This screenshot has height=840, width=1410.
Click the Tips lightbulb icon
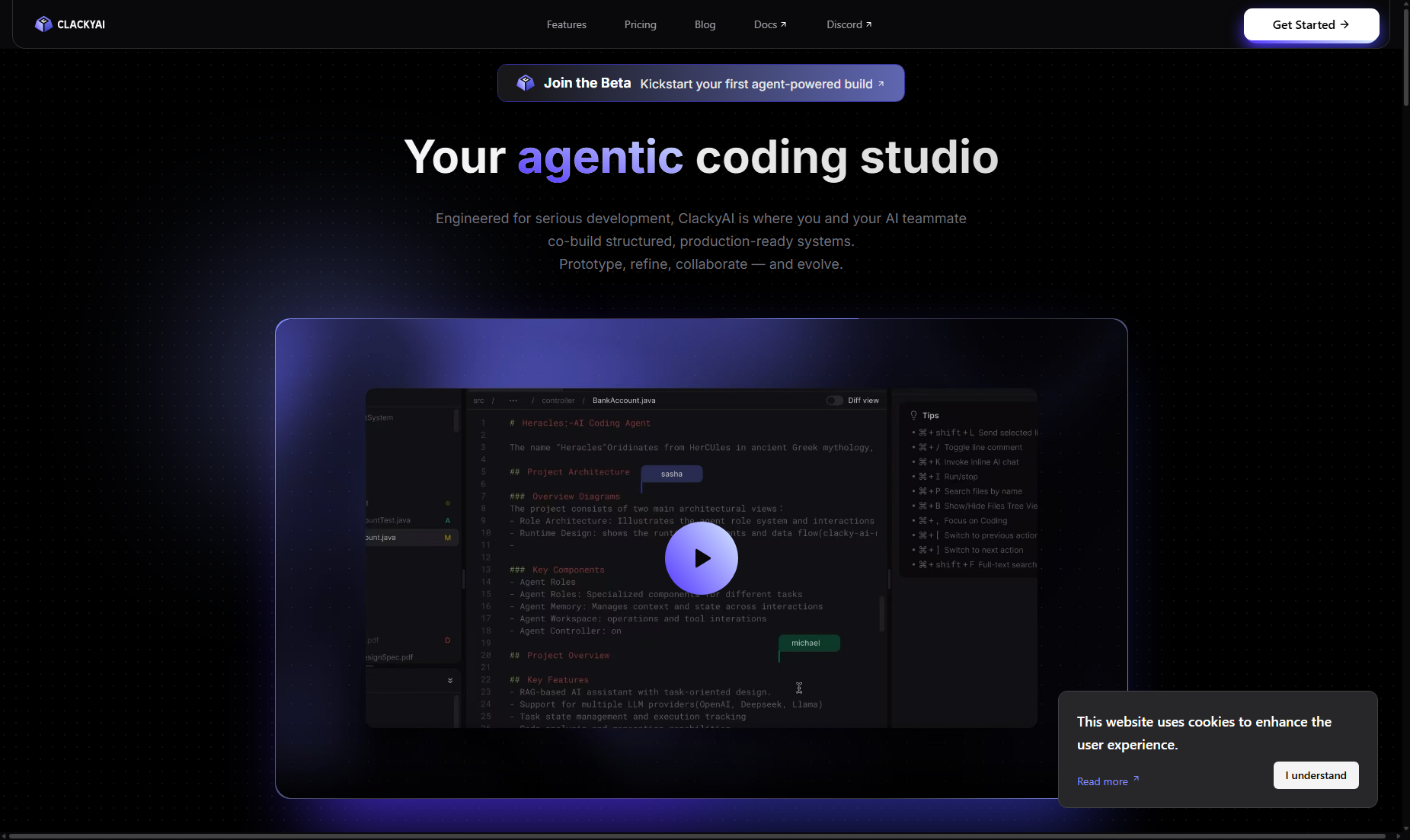click(x=913, y=415)
